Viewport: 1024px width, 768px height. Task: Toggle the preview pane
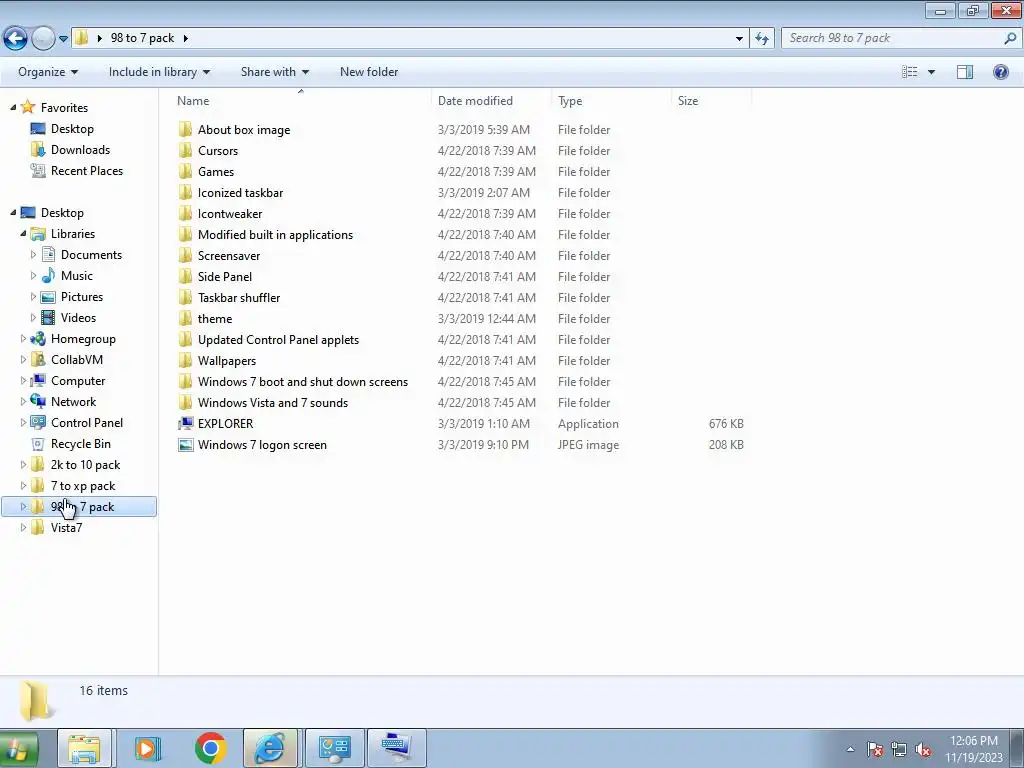[965, 72]
